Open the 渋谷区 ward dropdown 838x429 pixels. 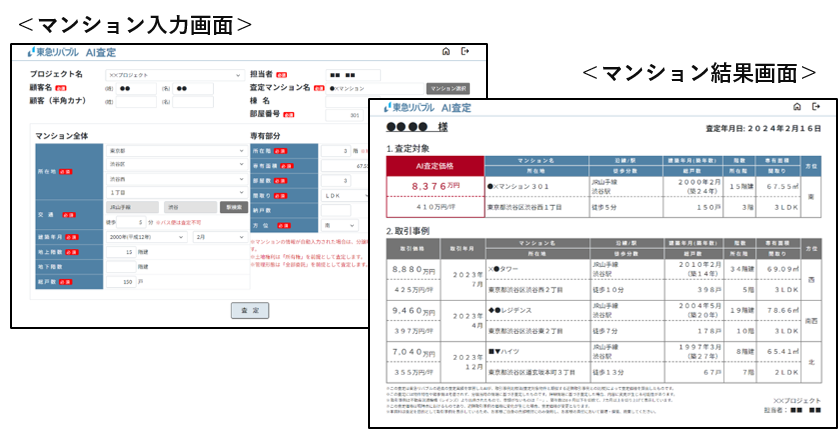tap(174, 165)
